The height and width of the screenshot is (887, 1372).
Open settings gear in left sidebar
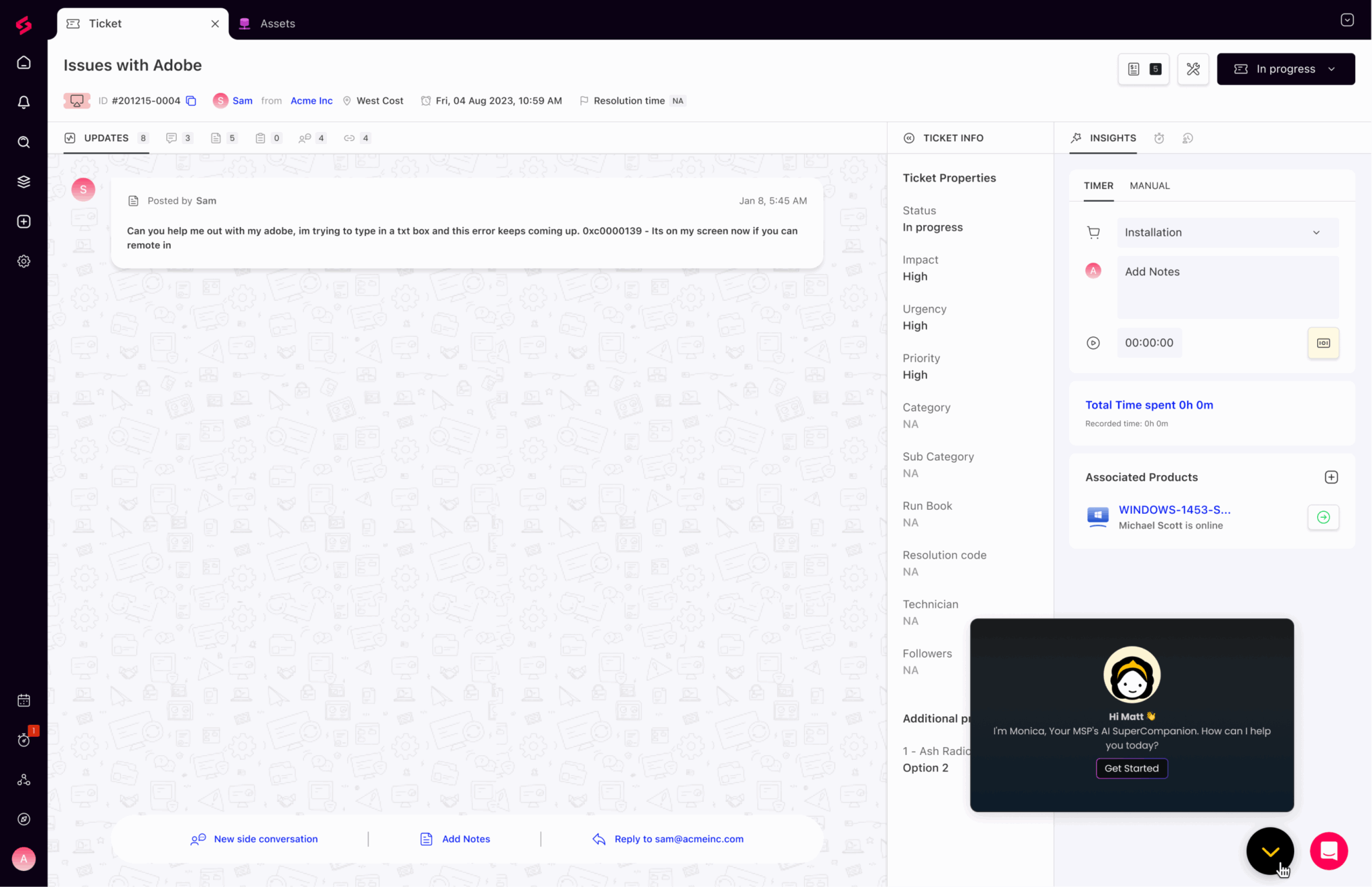click(x=23, y=261)
